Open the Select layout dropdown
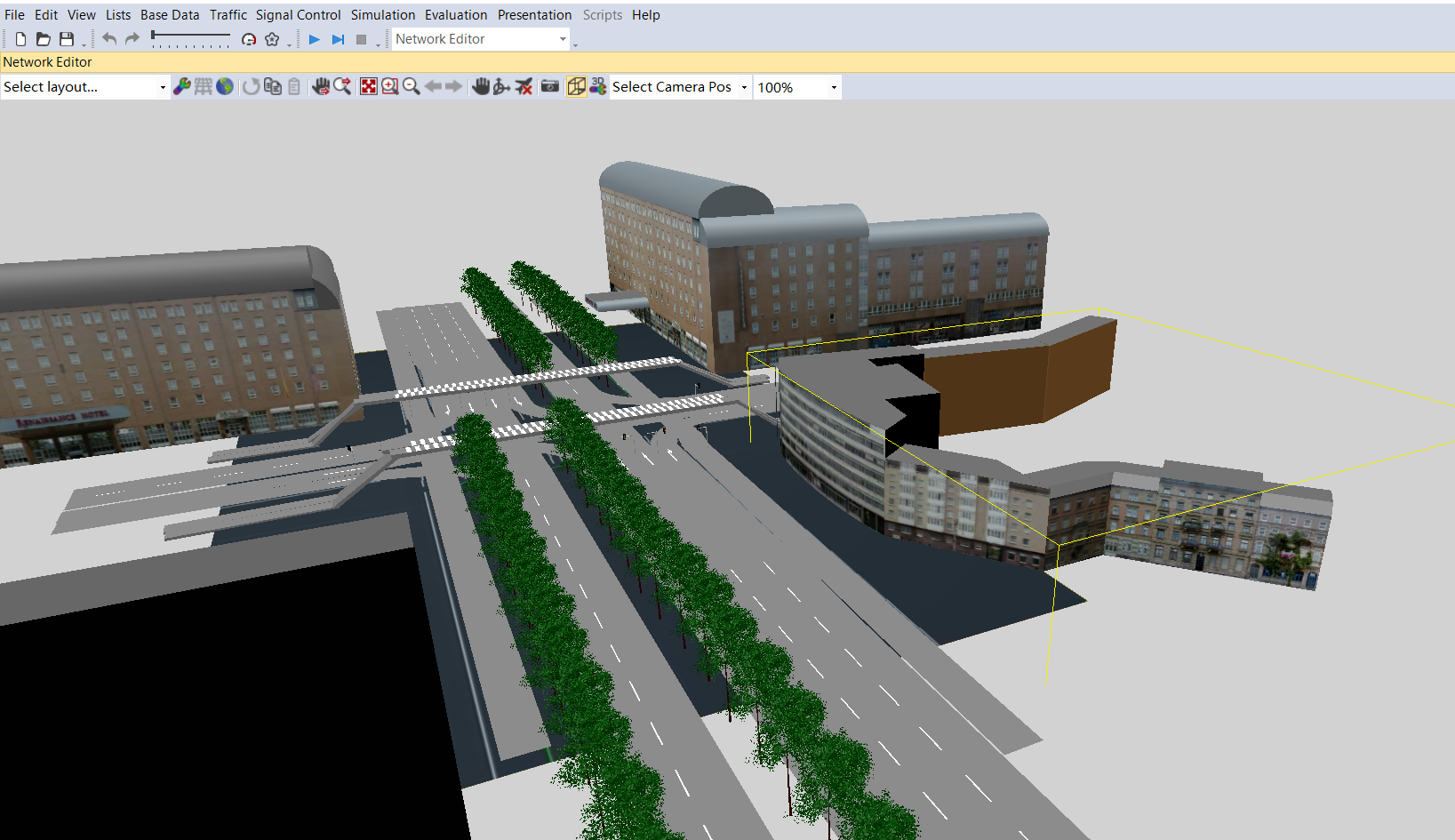Viewport: 1455px width, 840px height. coord(162,86)
